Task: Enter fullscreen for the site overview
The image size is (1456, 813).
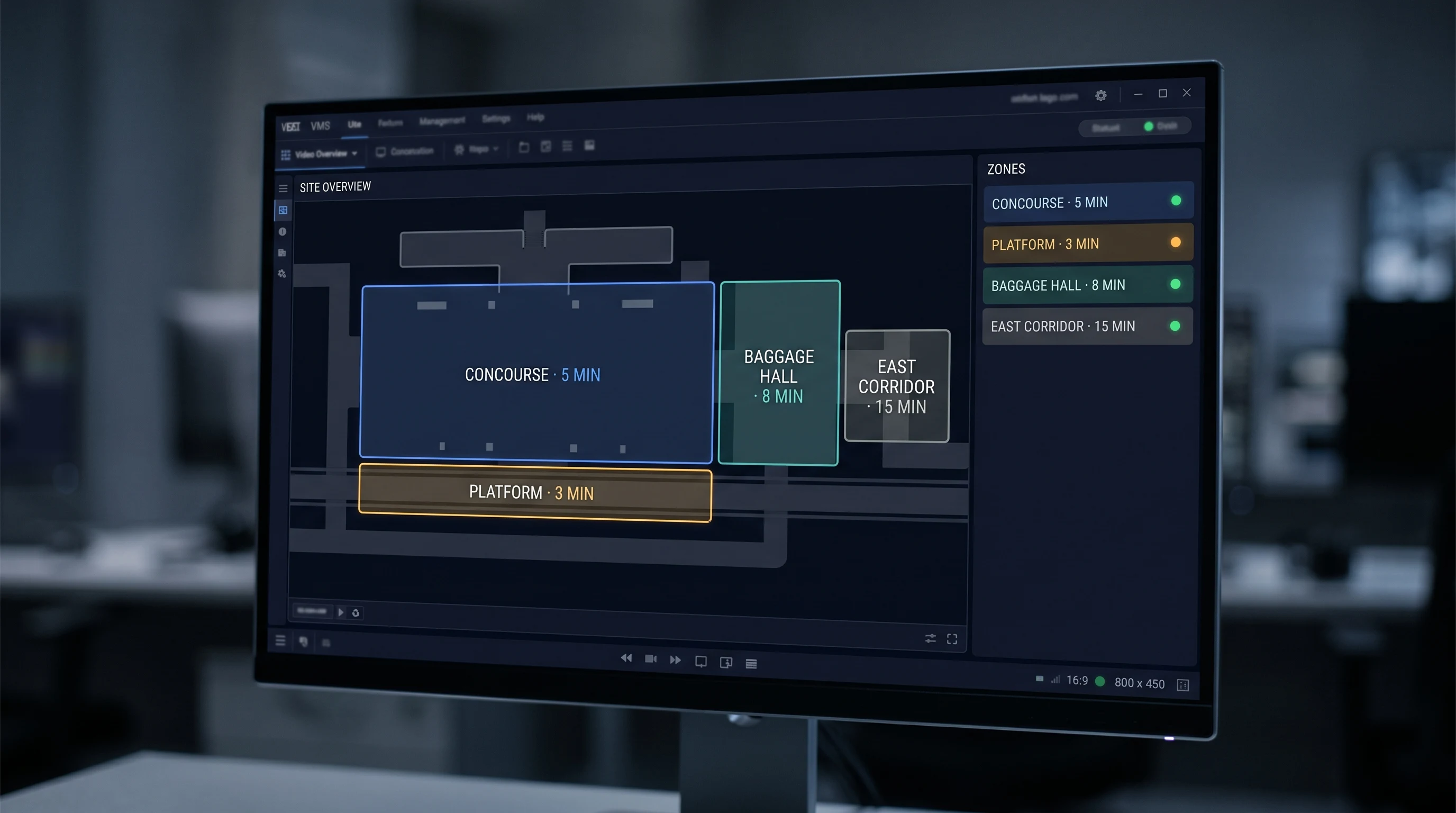Action: point(952,639)
